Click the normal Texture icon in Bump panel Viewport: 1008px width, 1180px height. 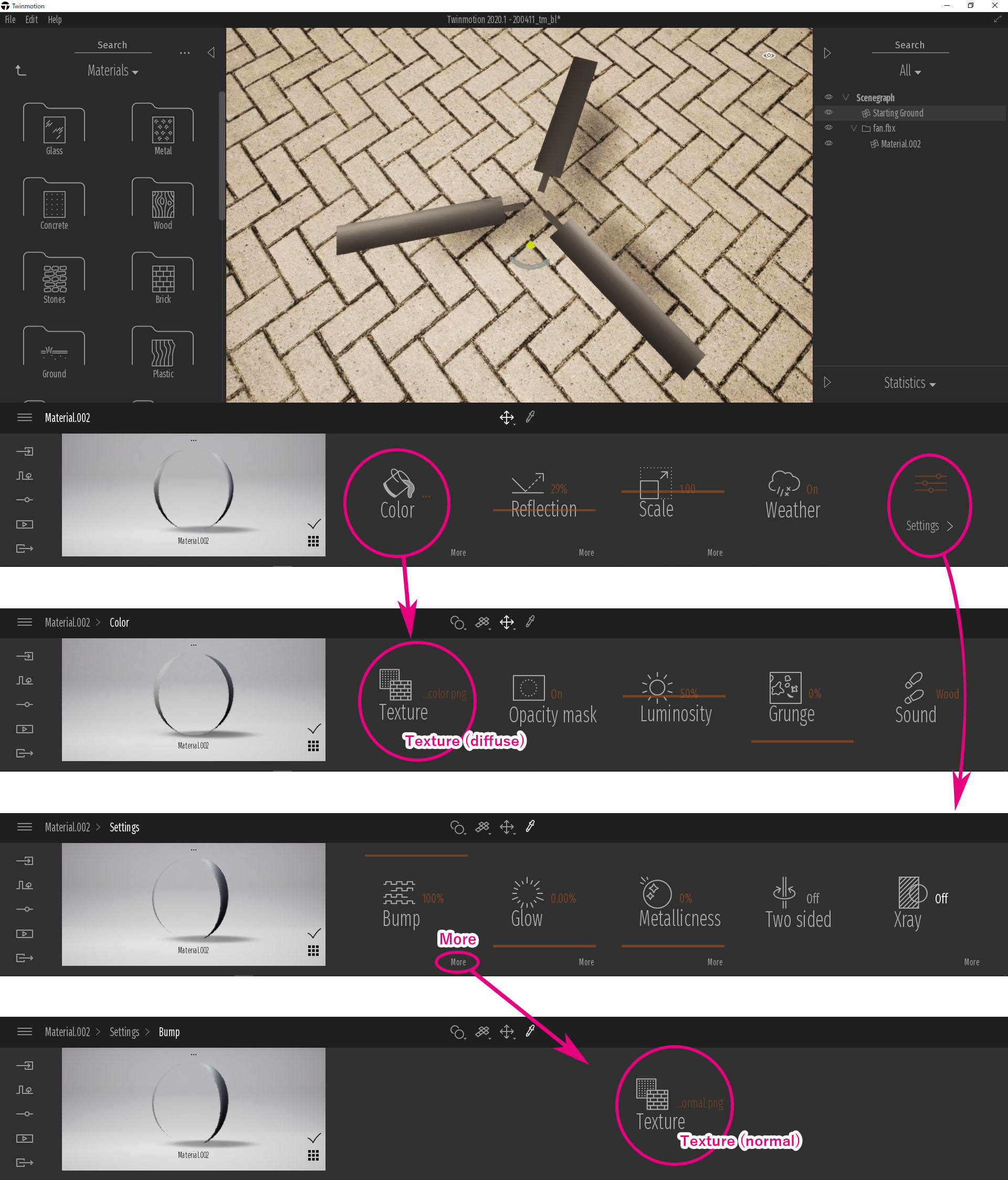point(652,1094)
